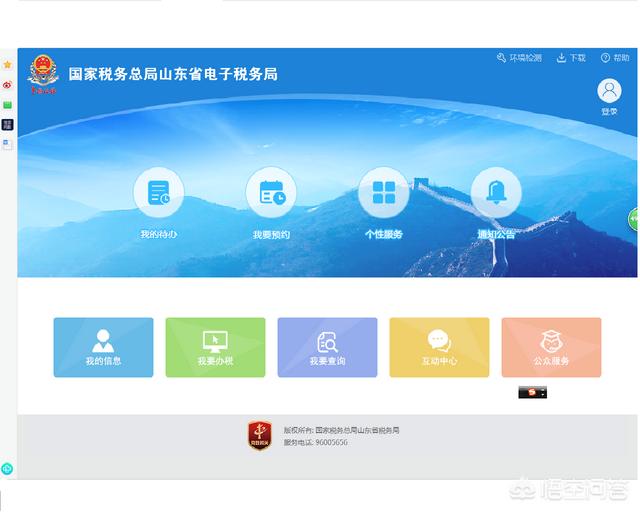Screen dimensions: 640x512
Task: Click 环境检测 in top bar
Action: coord(519,58)
